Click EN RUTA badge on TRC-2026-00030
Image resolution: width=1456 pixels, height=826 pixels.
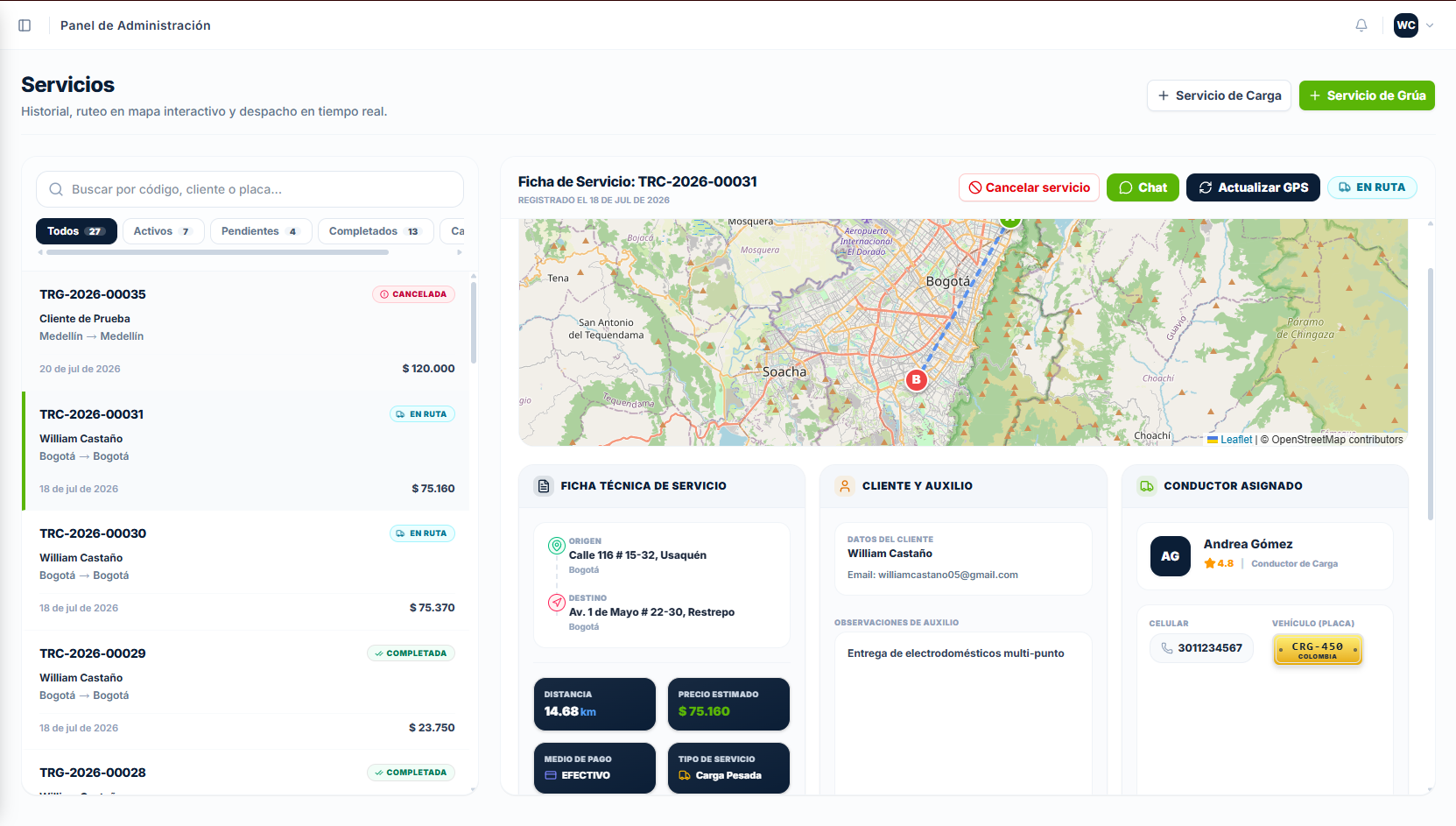(422, 533)
